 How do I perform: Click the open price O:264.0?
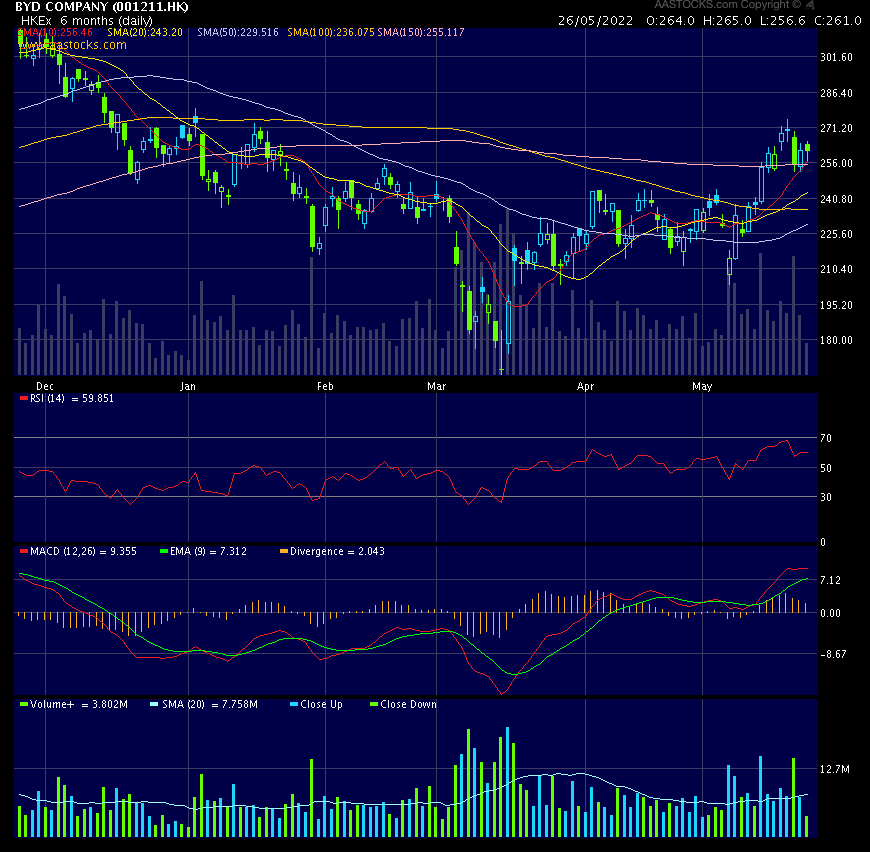(x=670, y=21)
